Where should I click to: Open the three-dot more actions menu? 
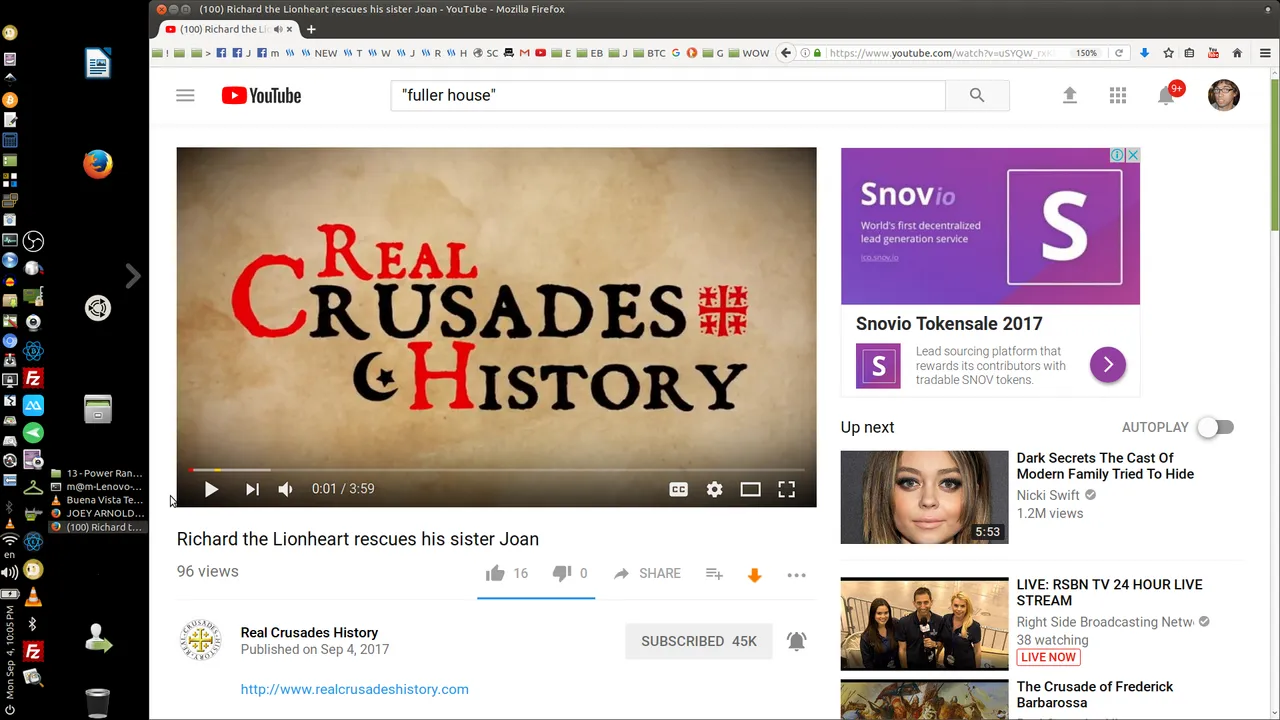coord(796,574)
